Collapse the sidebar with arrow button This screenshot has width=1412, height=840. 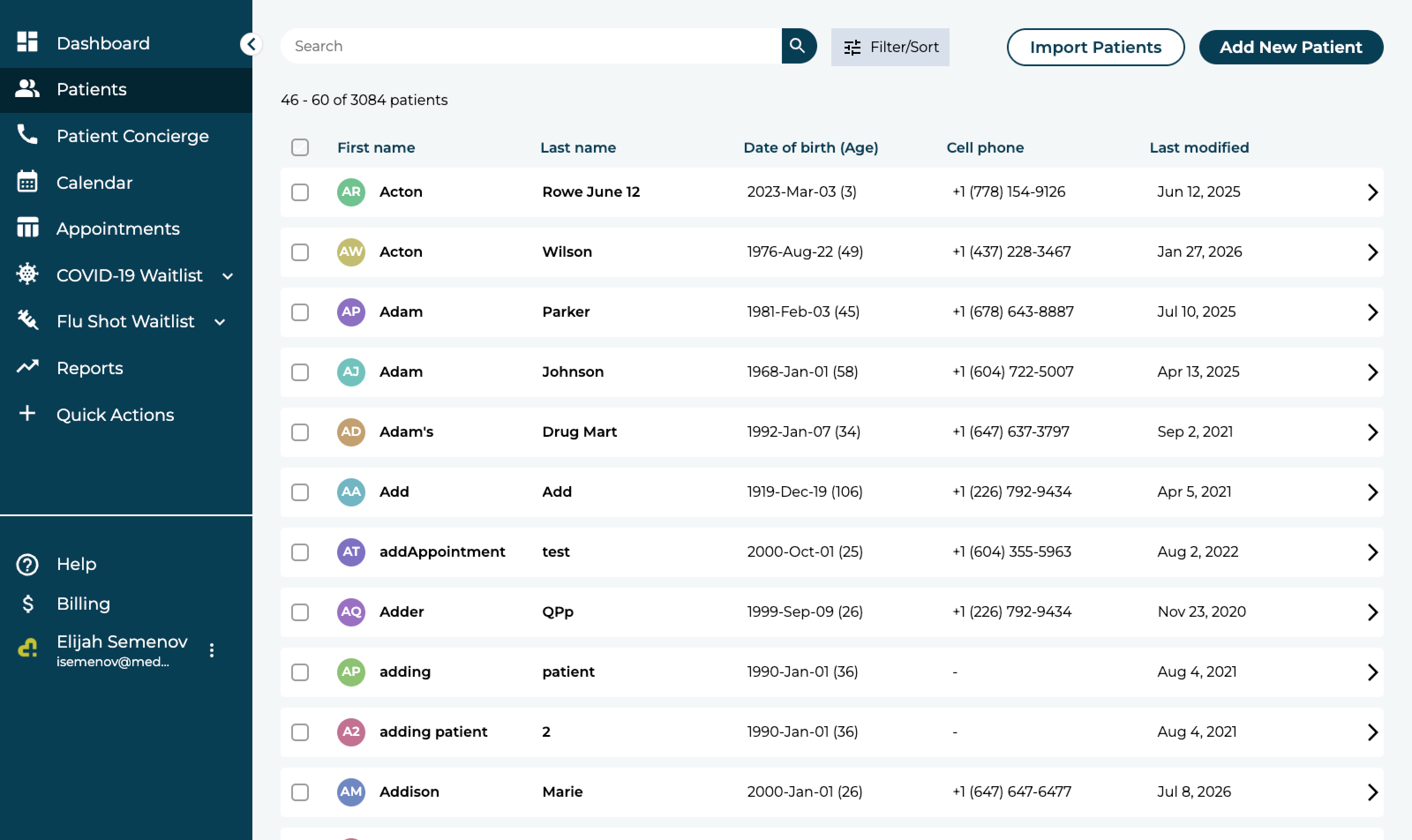[x=251, y=44]
